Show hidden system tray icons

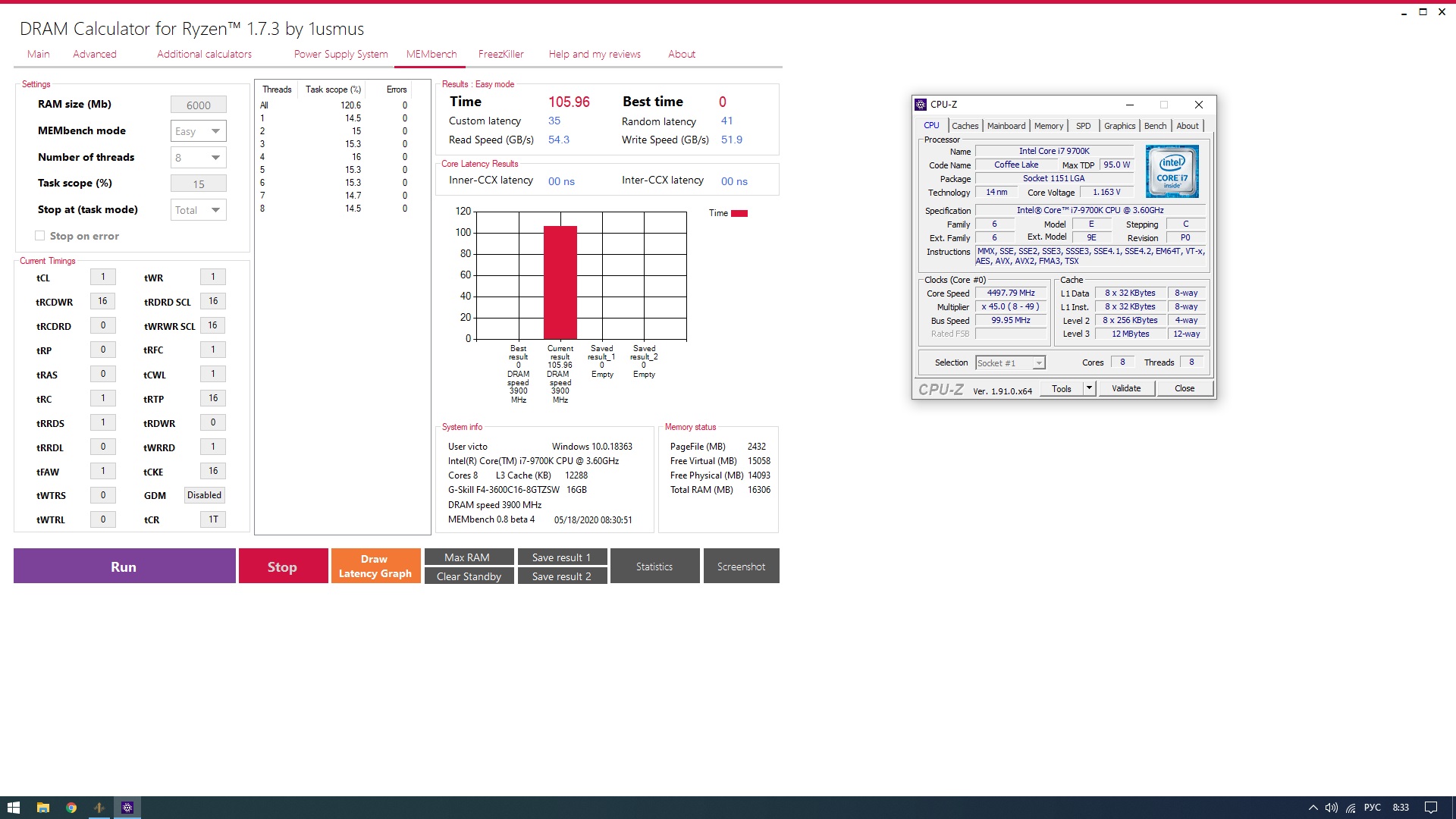pos(1313,808)
